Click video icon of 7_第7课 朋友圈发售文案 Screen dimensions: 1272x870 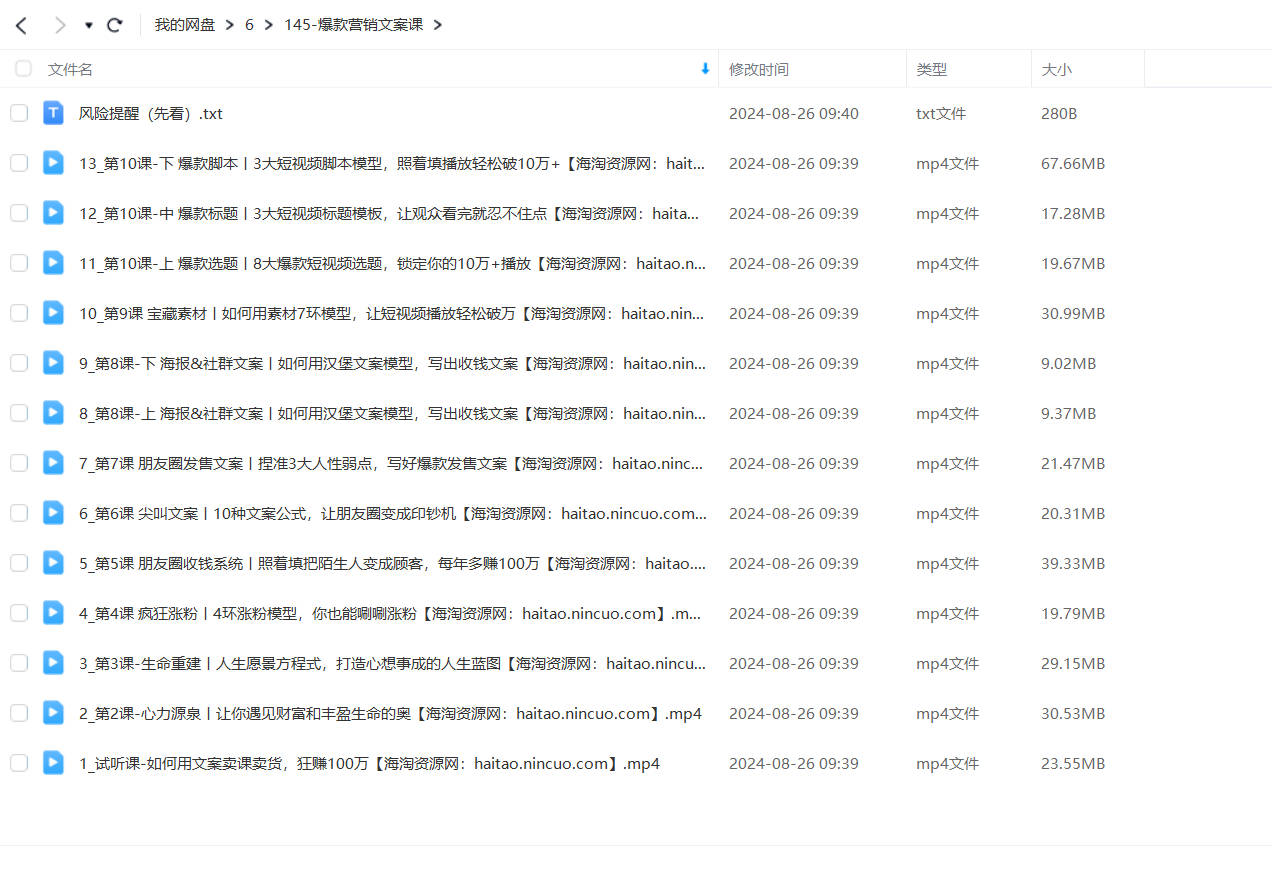point(53,463)
